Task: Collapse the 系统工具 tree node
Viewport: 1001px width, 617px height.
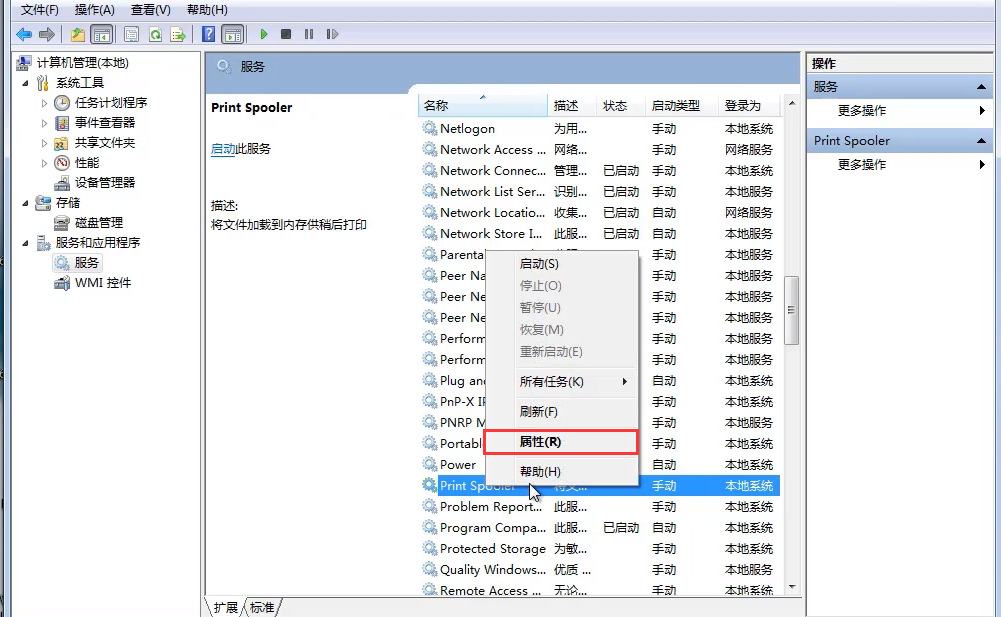Action: [x=26, y=83]
